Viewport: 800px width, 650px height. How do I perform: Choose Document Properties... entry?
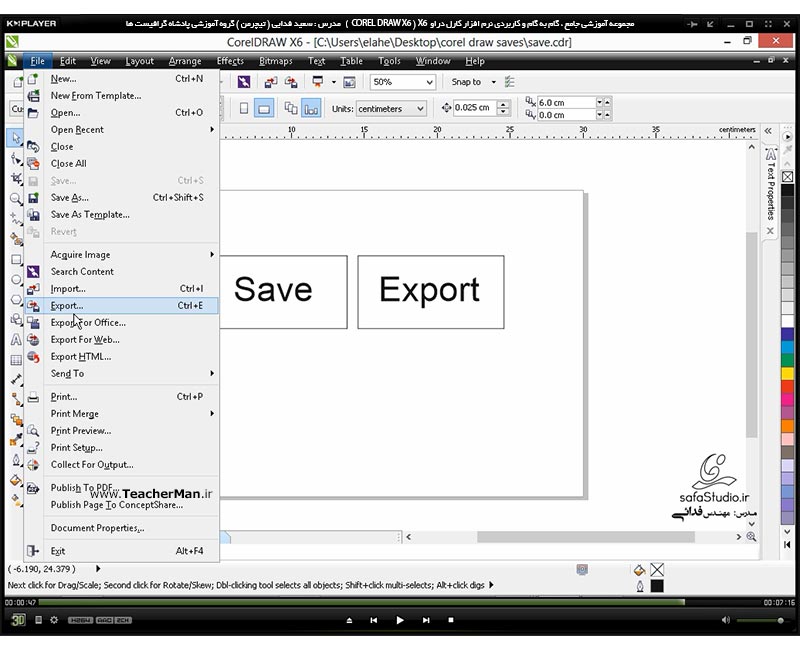click(x=121, y=528)
